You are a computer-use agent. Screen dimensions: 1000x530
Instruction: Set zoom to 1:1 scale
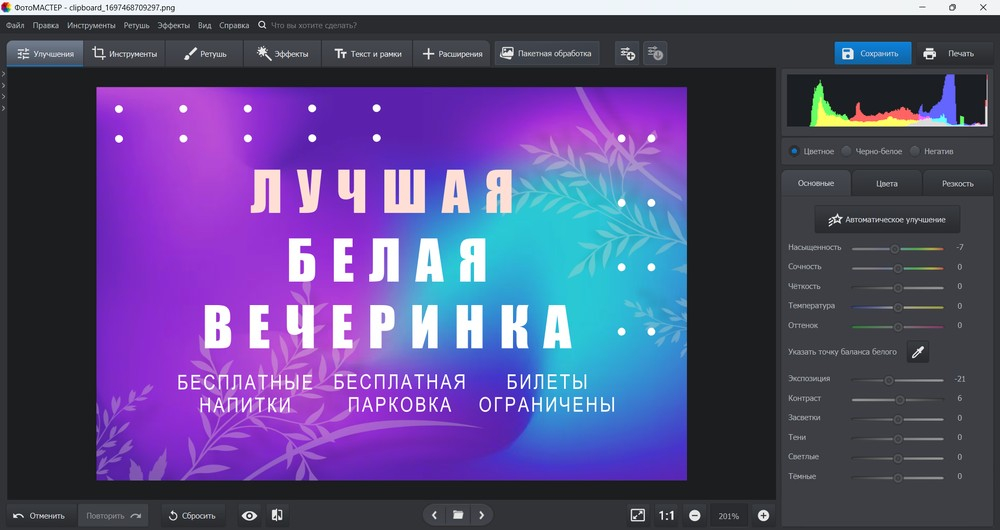666,515
